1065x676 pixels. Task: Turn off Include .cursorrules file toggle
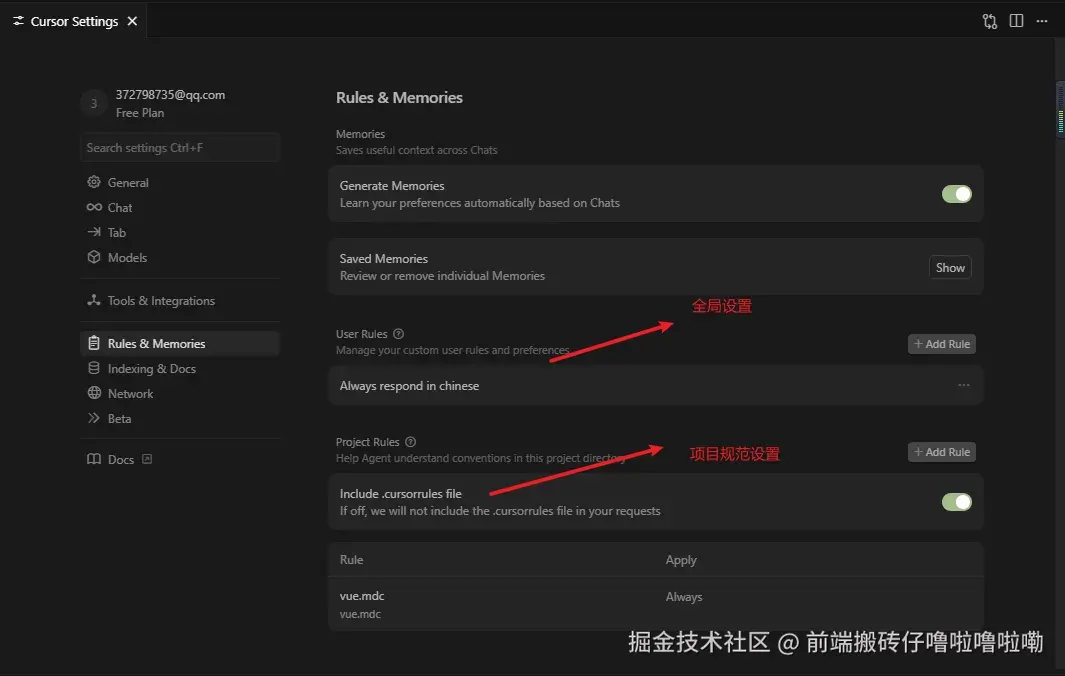(x=956, y=502)
